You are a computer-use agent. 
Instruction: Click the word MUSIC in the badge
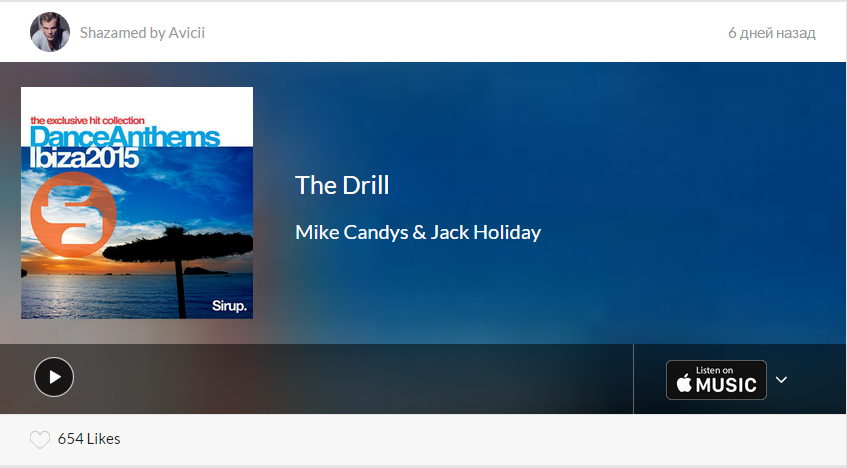pos(726,385)
